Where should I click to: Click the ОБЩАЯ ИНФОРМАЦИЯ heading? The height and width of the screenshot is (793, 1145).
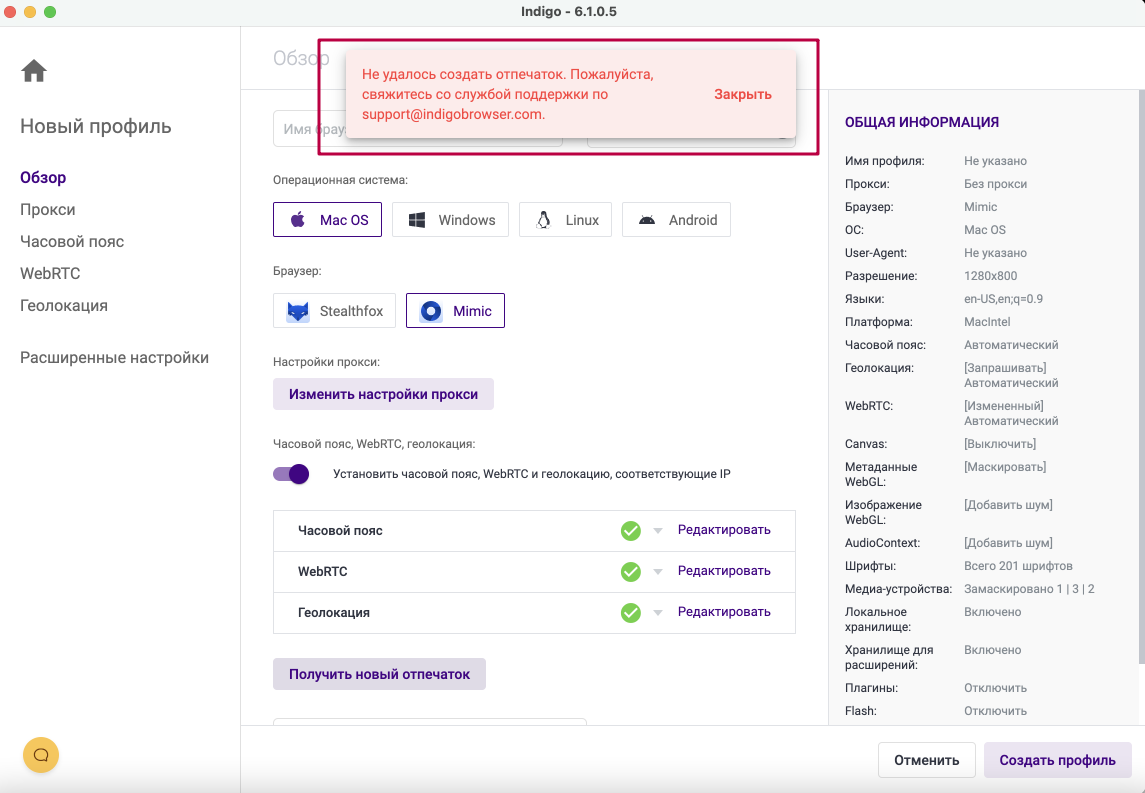[922, 123]
